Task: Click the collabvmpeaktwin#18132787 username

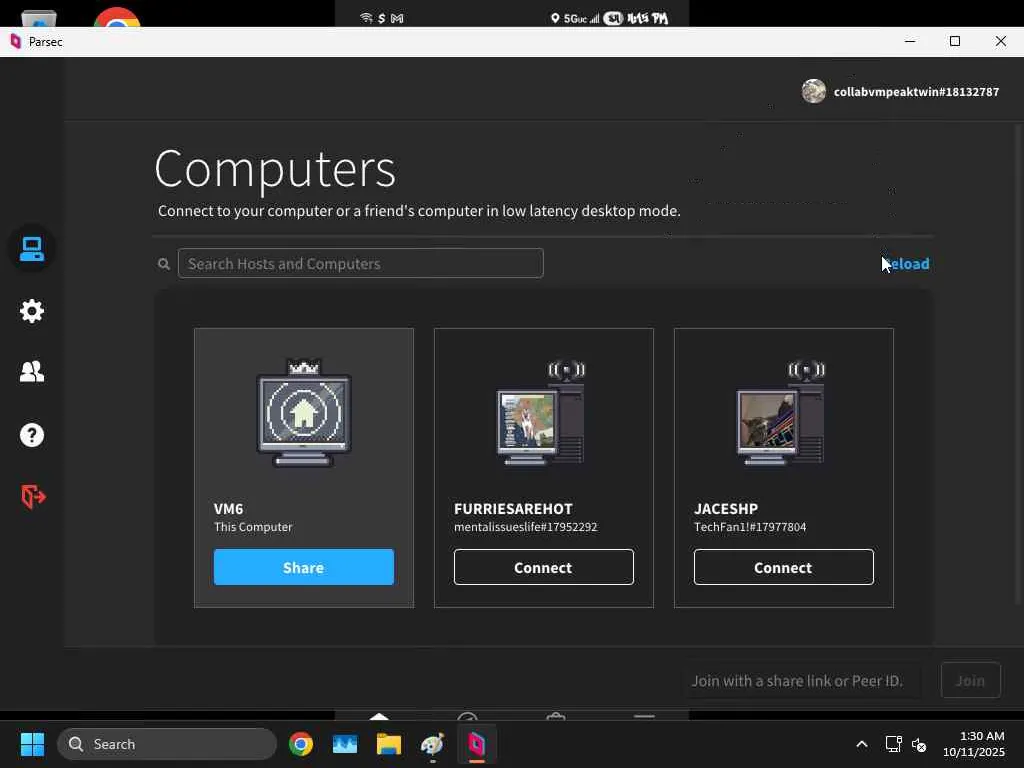Action: click(x=916, y=92)
